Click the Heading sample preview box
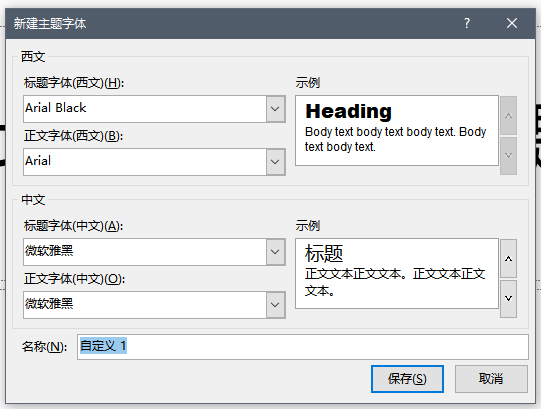 click(x=397, y=130)
